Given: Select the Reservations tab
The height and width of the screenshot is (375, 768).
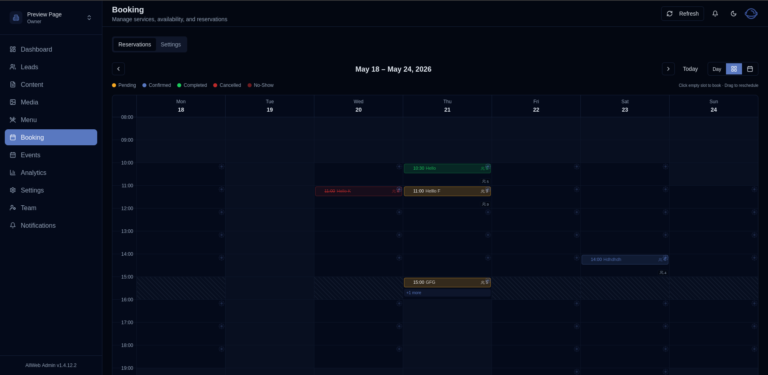Looking at the screenshot, I should pos(135,45).
